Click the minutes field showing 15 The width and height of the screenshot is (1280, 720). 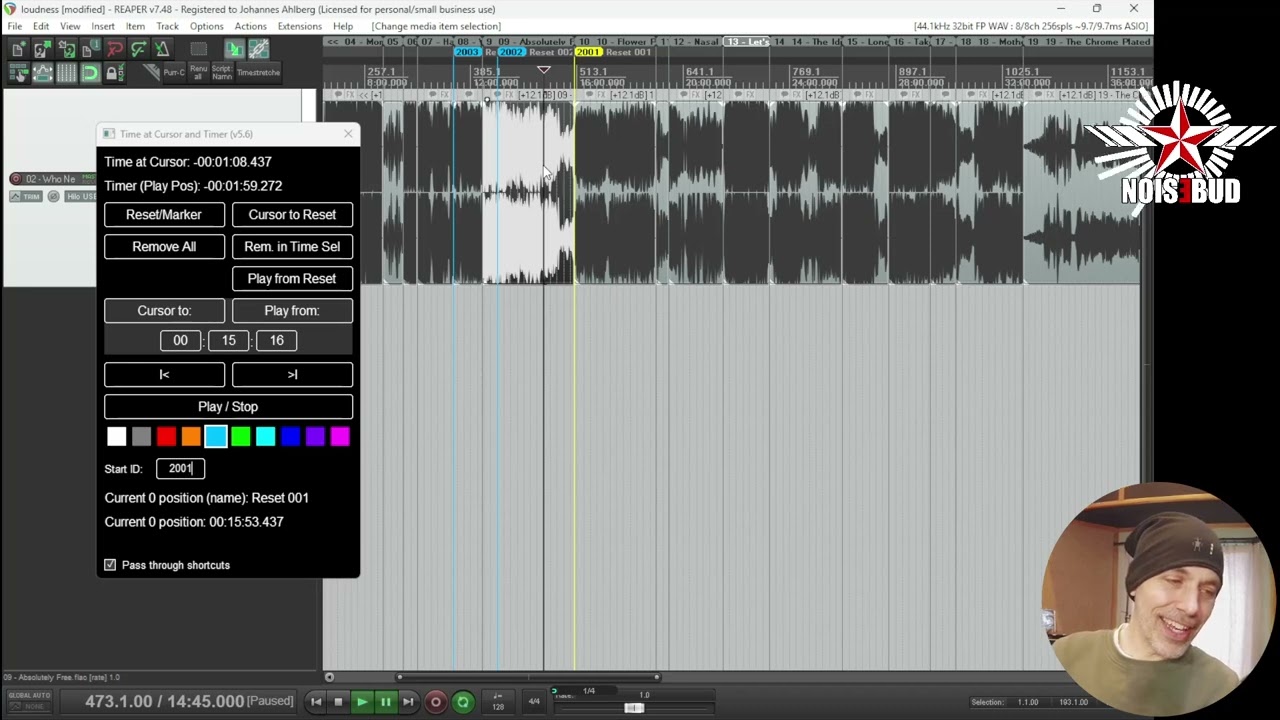pos(229,341)
